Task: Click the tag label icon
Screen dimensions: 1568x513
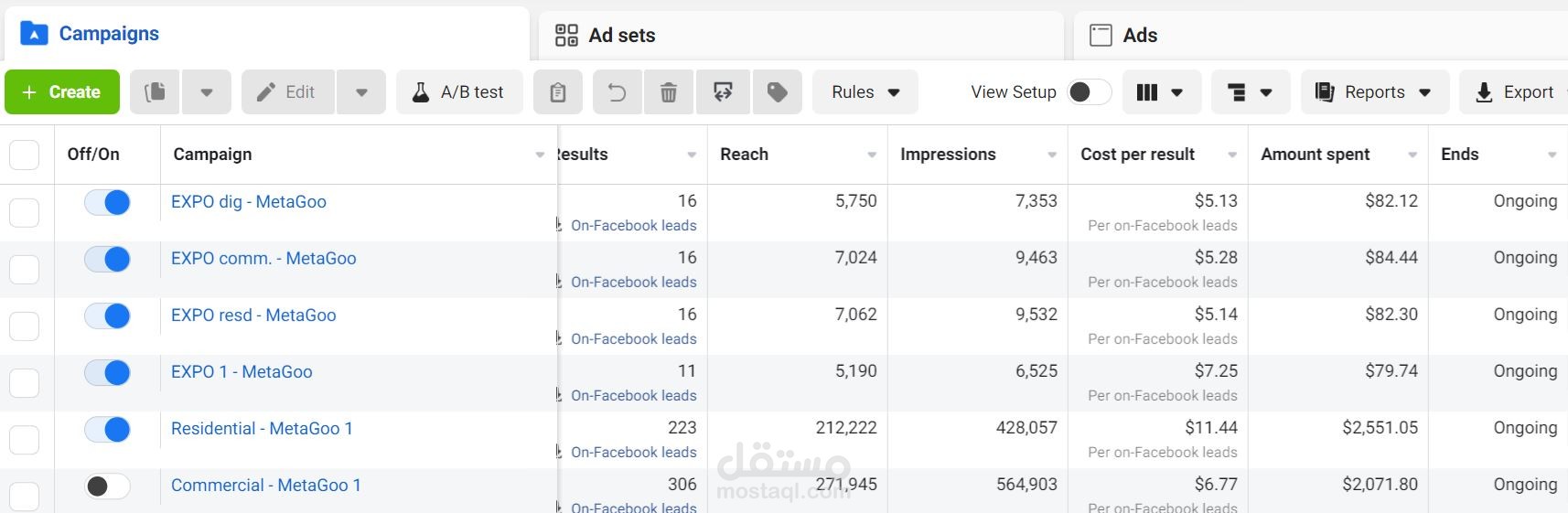Action: [x=778, y=92]
